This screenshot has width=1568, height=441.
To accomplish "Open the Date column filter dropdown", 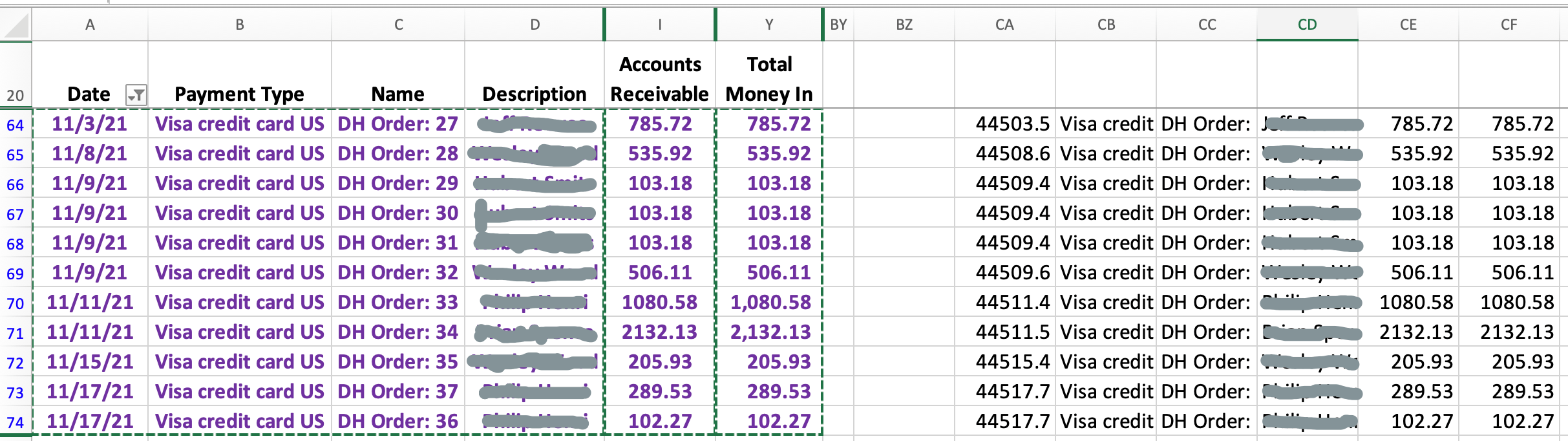I will coord(136,95).
